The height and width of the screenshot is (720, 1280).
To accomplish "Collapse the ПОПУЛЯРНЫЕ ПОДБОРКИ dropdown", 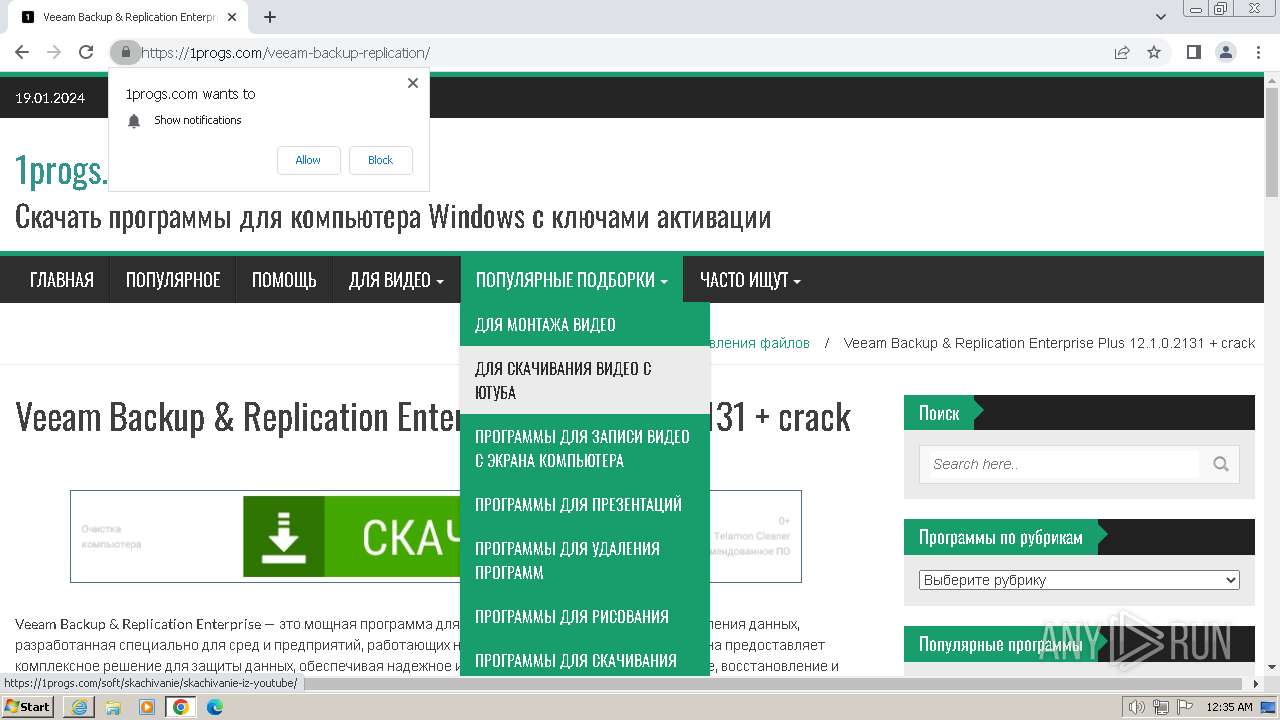I will 571,280.
